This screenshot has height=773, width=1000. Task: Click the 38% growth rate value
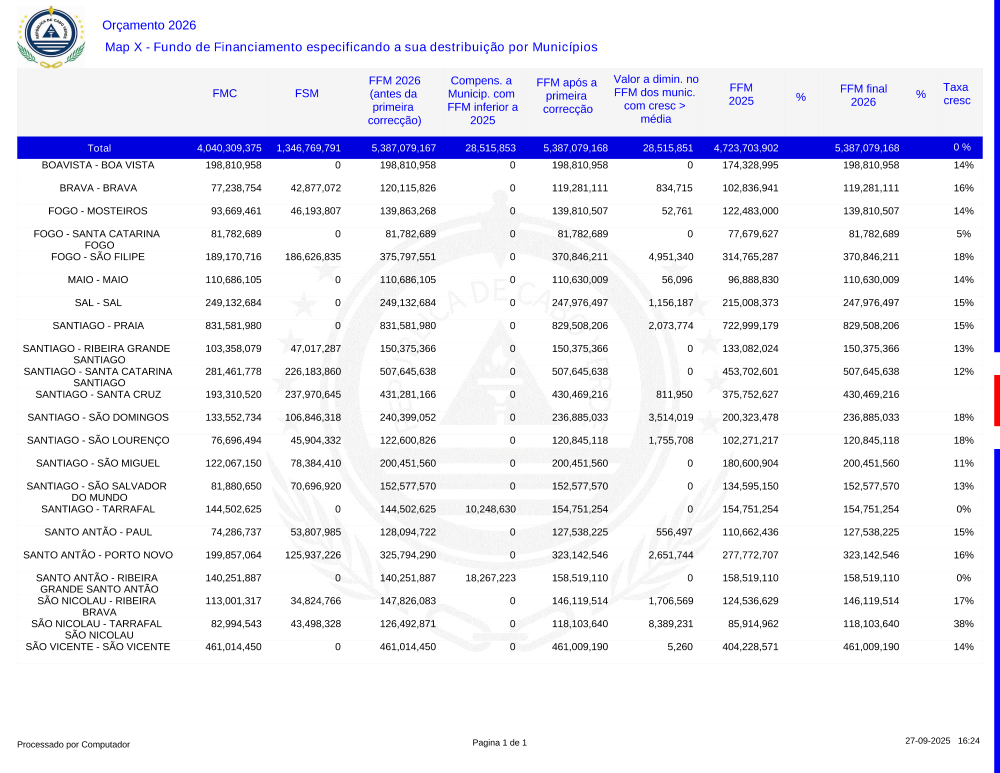[x=963, y=624]
